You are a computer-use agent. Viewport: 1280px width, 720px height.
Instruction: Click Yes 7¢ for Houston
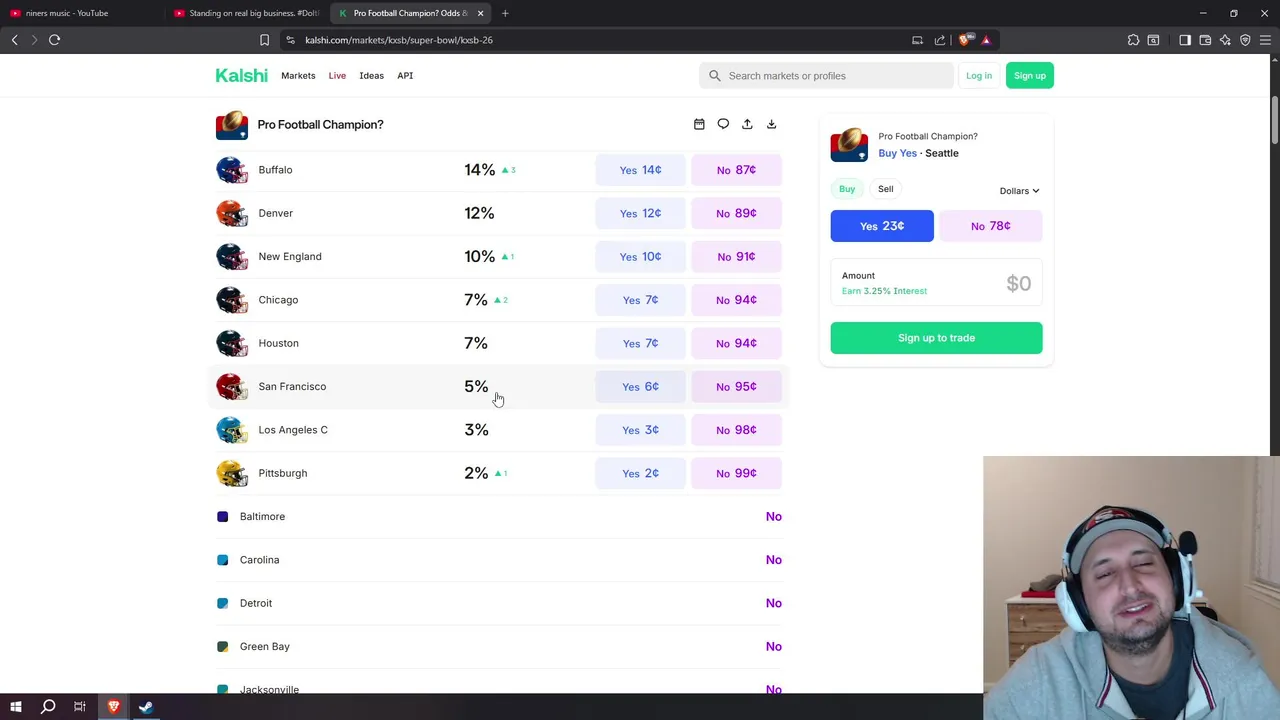coord(640,343)
